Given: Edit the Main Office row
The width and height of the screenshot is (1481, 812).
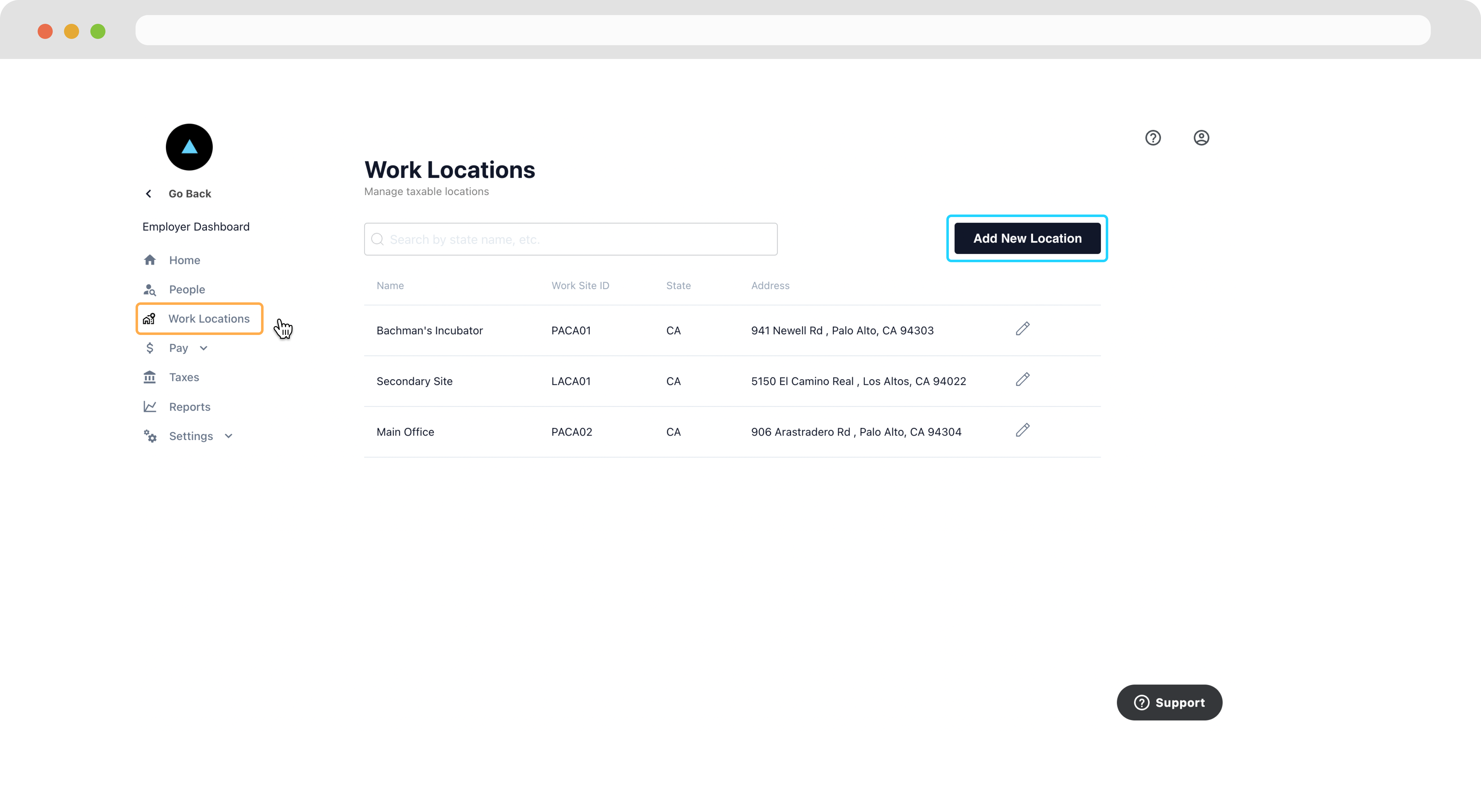Looking at the screenshot, I should (1022, 430).
